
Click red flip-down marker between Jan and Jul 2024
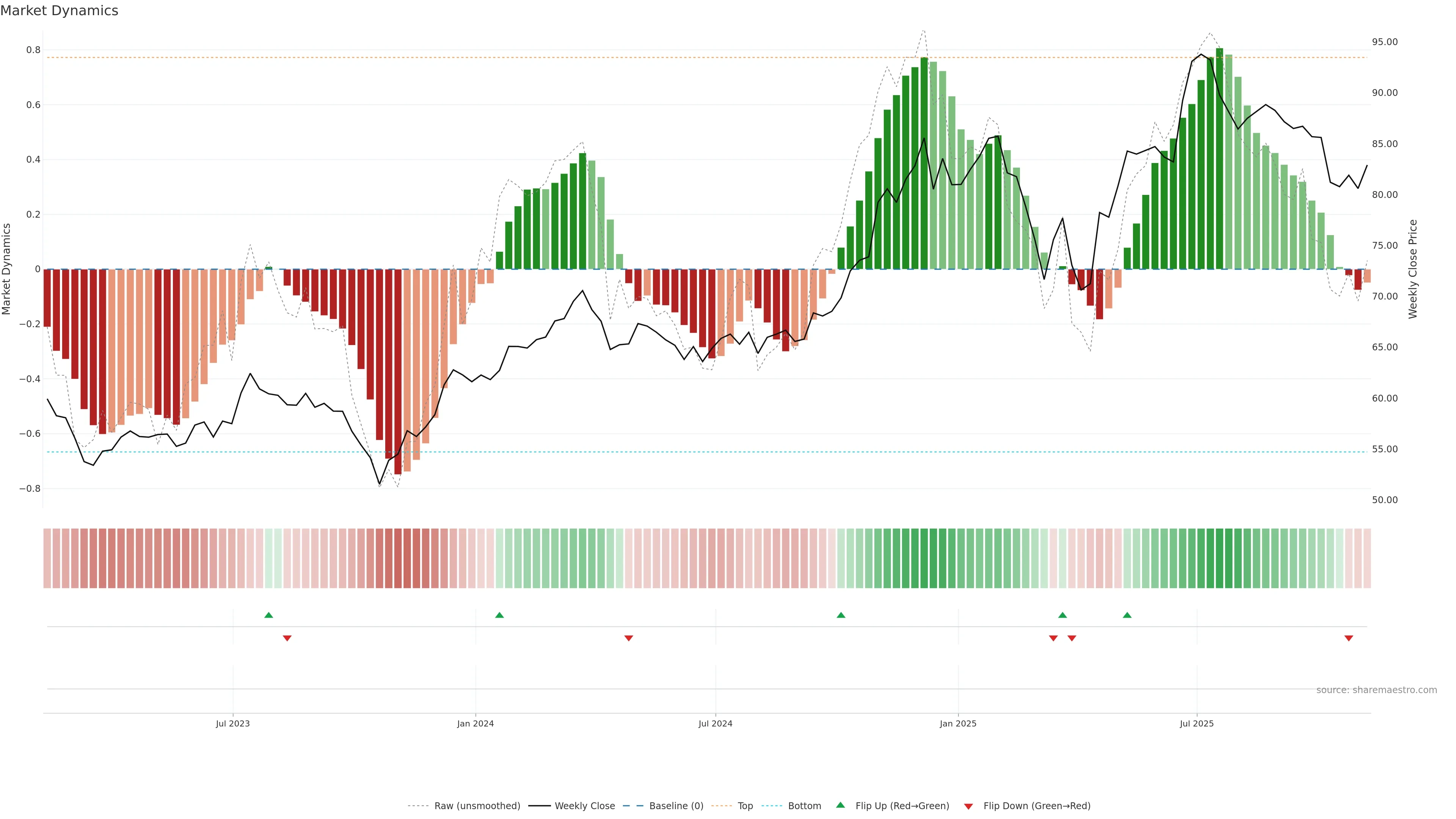(629, 638)
